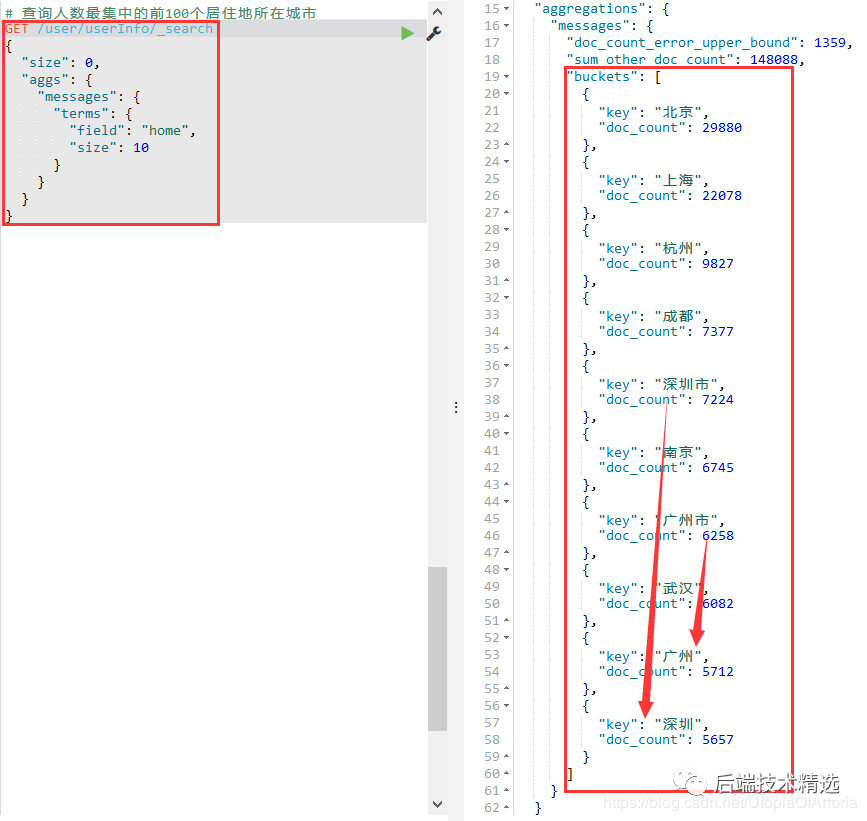Click the "size": 0 line in the query
This screenshot has height=821, width=867.
pyautogui.click(x=61, y=63)
